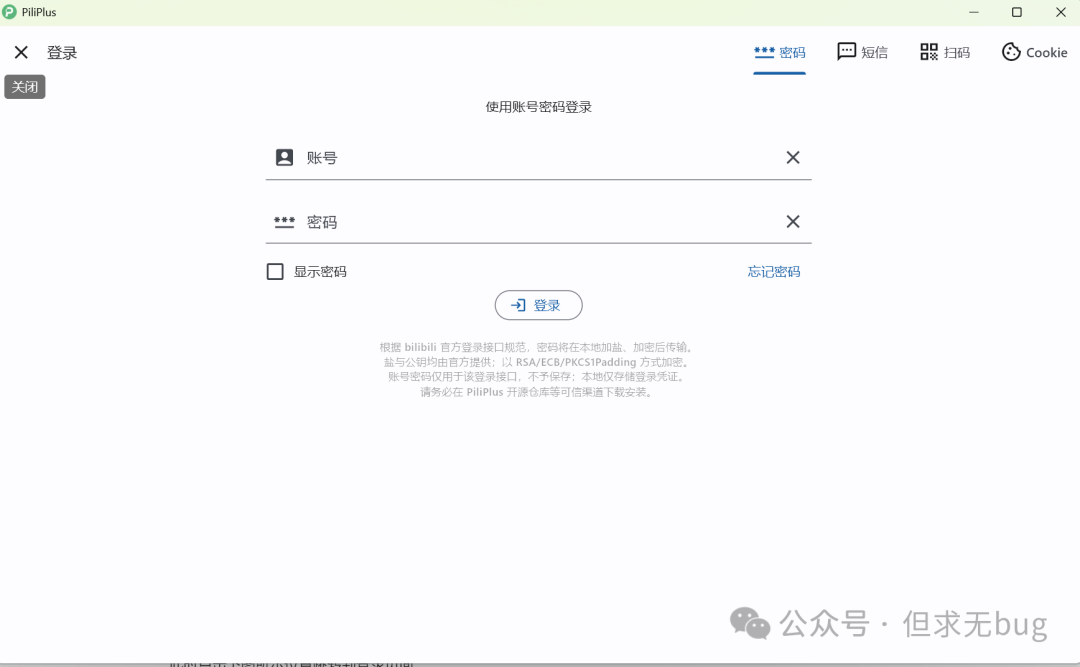This screenshot has height=667, width=1080.
Task: Focus the 账号 input field
Action: point(540,157)
